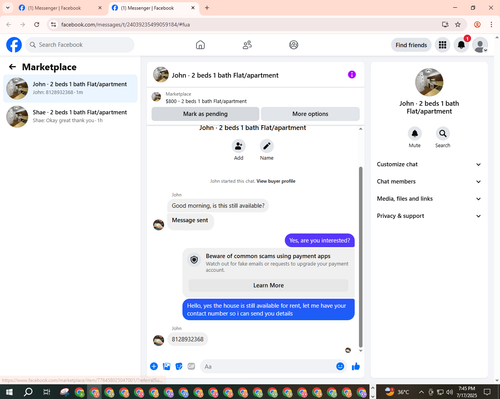Open the emoji picker
Image resolution: width=500 pixels, height=399 pixels.
340,366
